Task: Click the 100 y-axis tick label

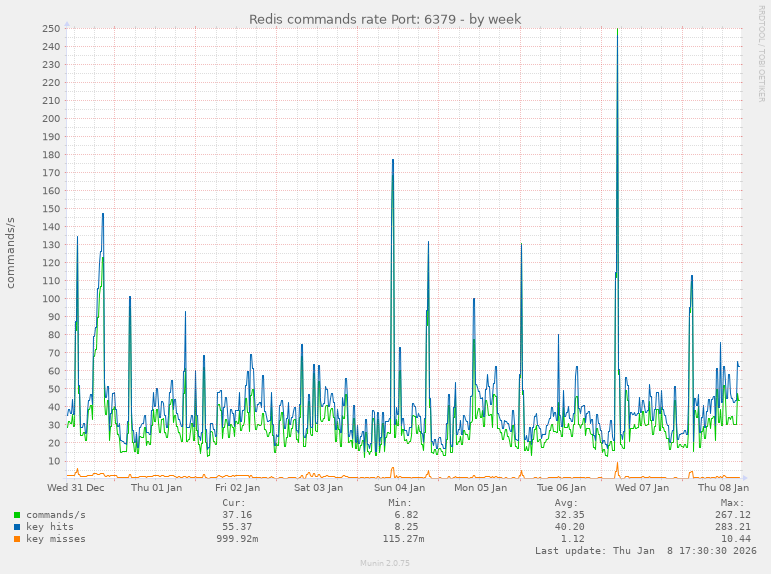Action: [51, 299]
